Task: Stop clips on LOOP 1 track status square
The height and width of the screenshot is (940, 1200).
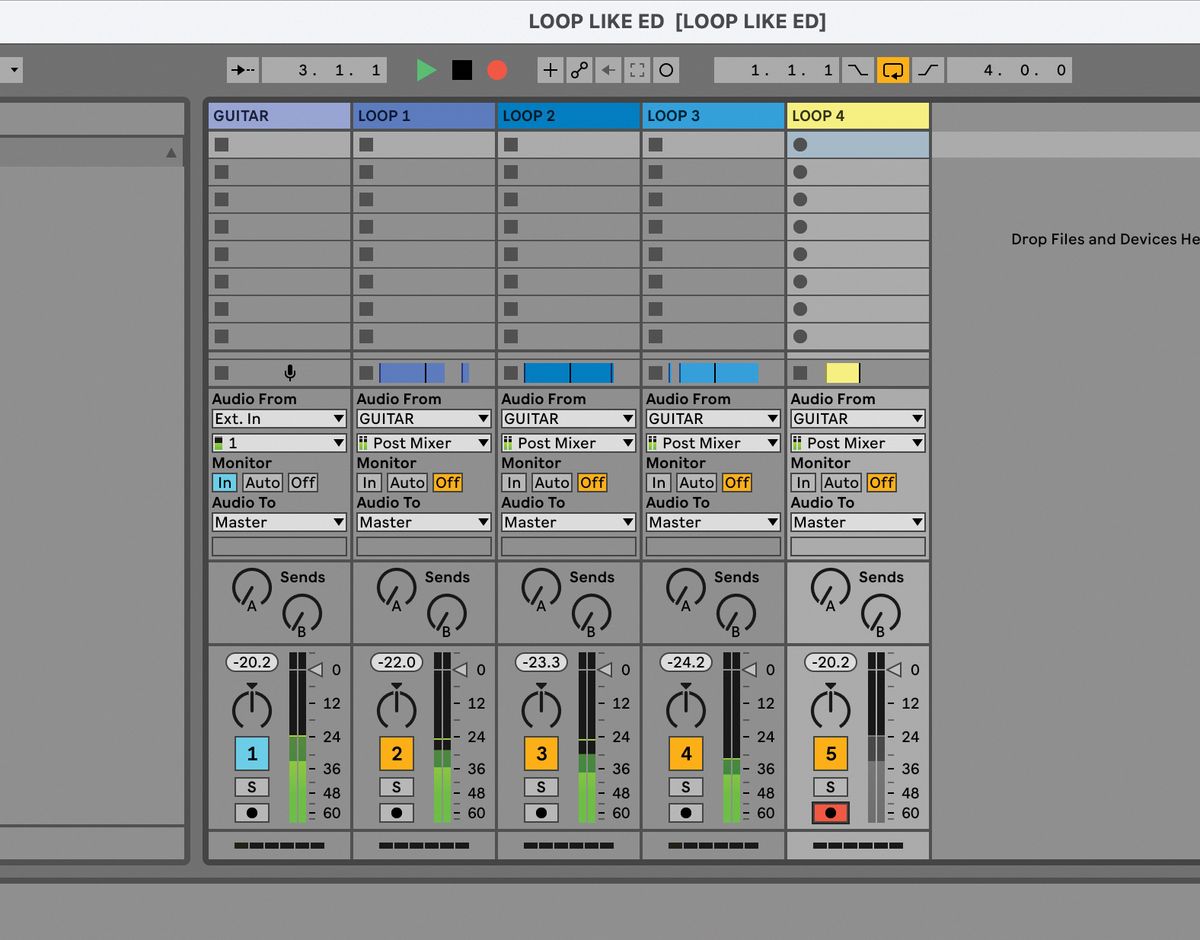Action: click(366, 373)
